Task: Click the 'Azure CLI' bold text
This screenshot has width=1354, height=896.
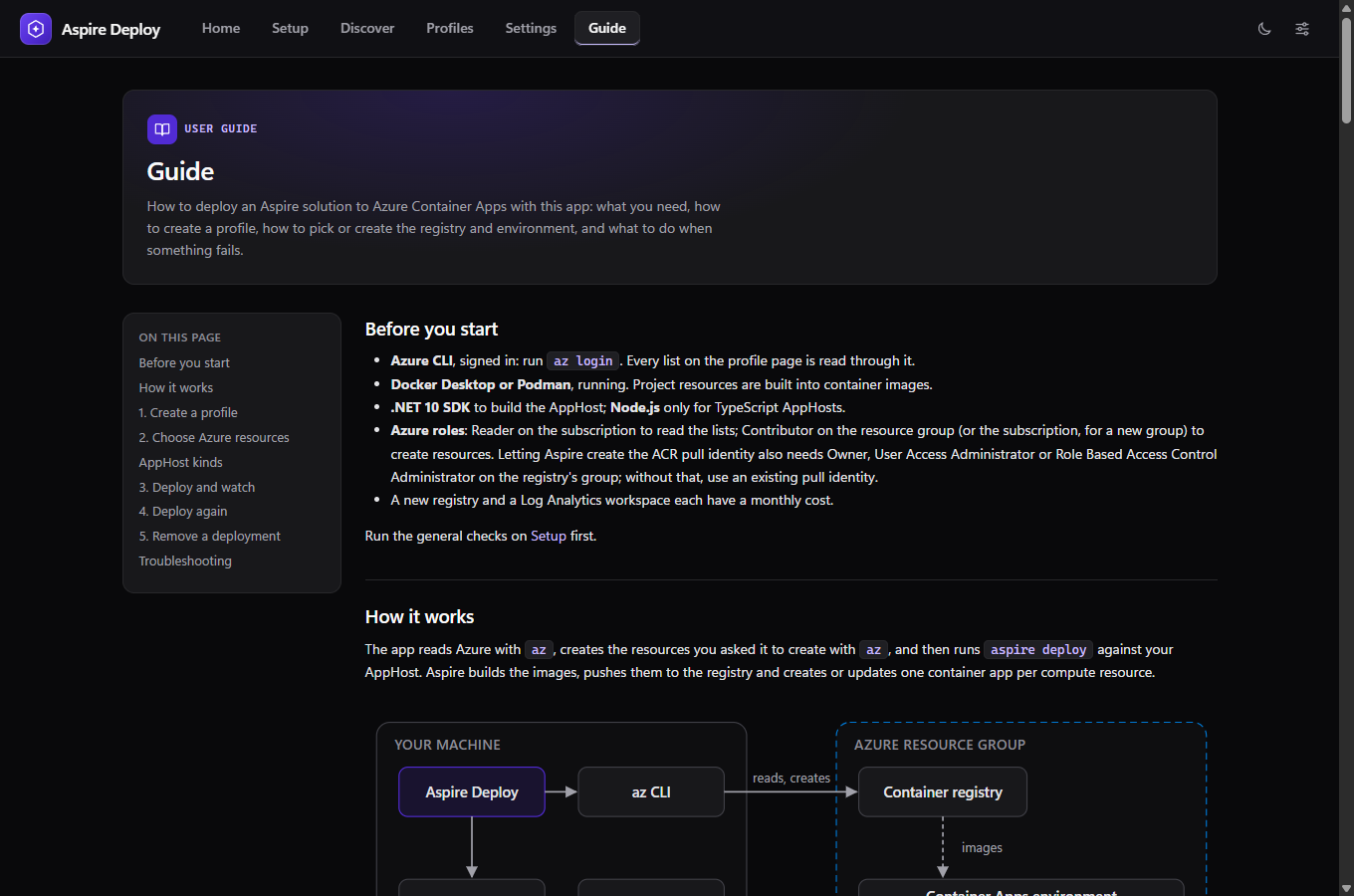Action: [x=421, y=361]
